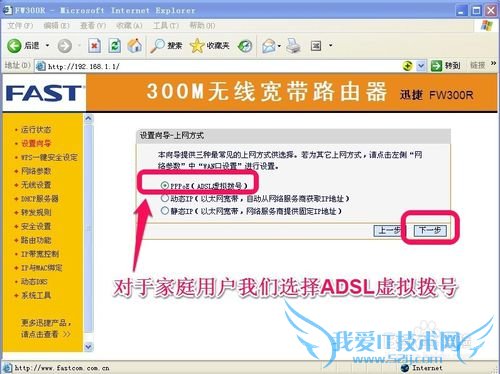Screen dimensions: 500x374
Task: Open the 查看(V) menu
Action: [x=93, y=26]
